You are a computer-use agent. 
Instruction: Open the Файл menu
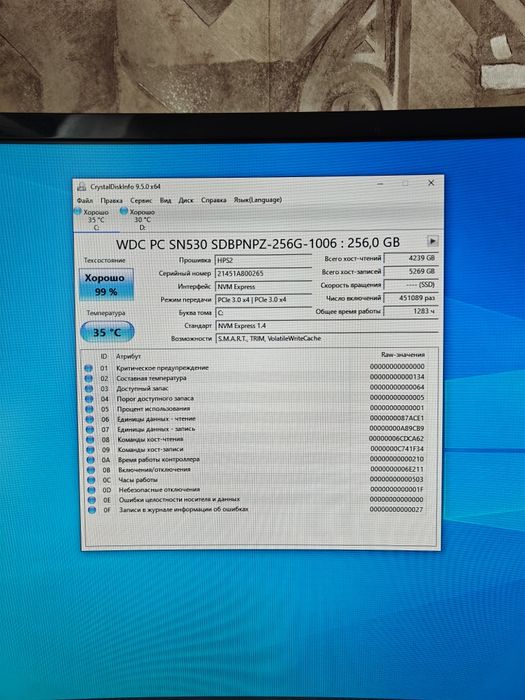[85, 200]
